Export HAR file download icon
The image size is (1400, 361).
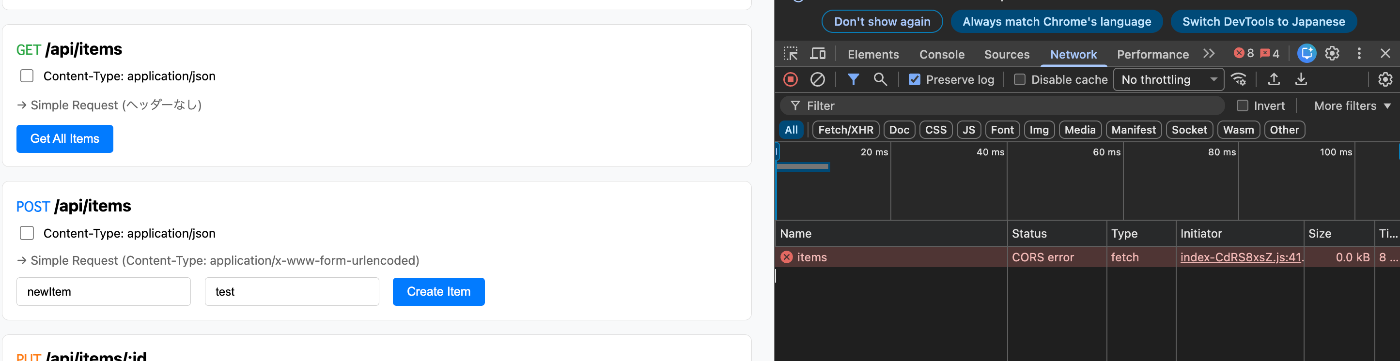point(1301,79)
